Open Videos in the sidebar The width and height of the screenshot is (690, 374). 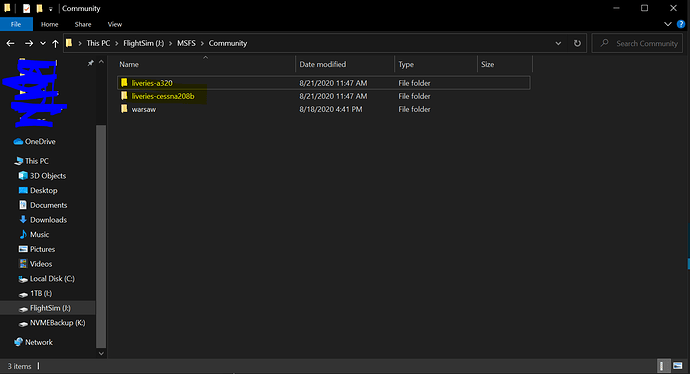36,264
